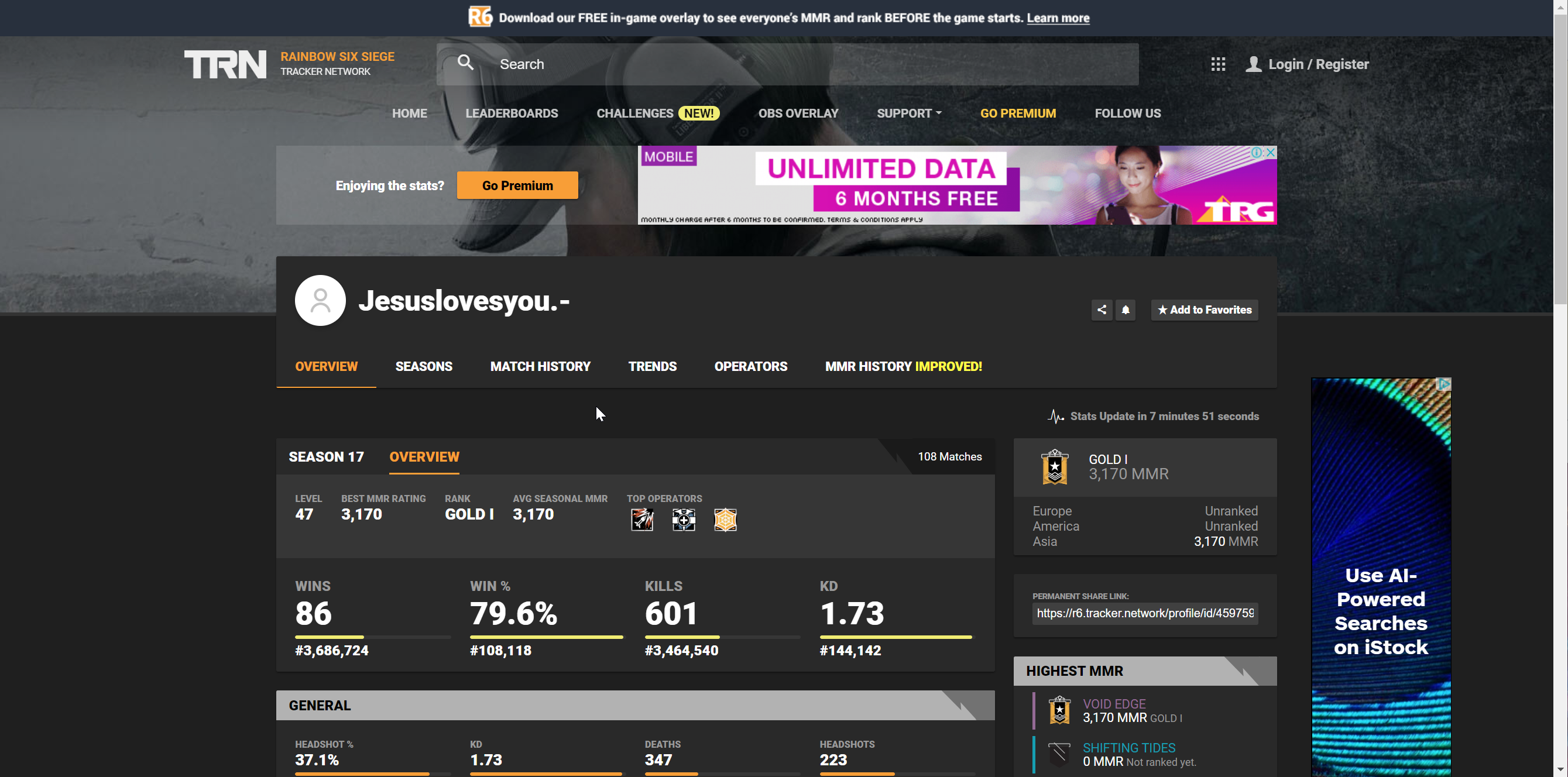
Task: Click Login / Register link
Action: [x=1318, y=64]
